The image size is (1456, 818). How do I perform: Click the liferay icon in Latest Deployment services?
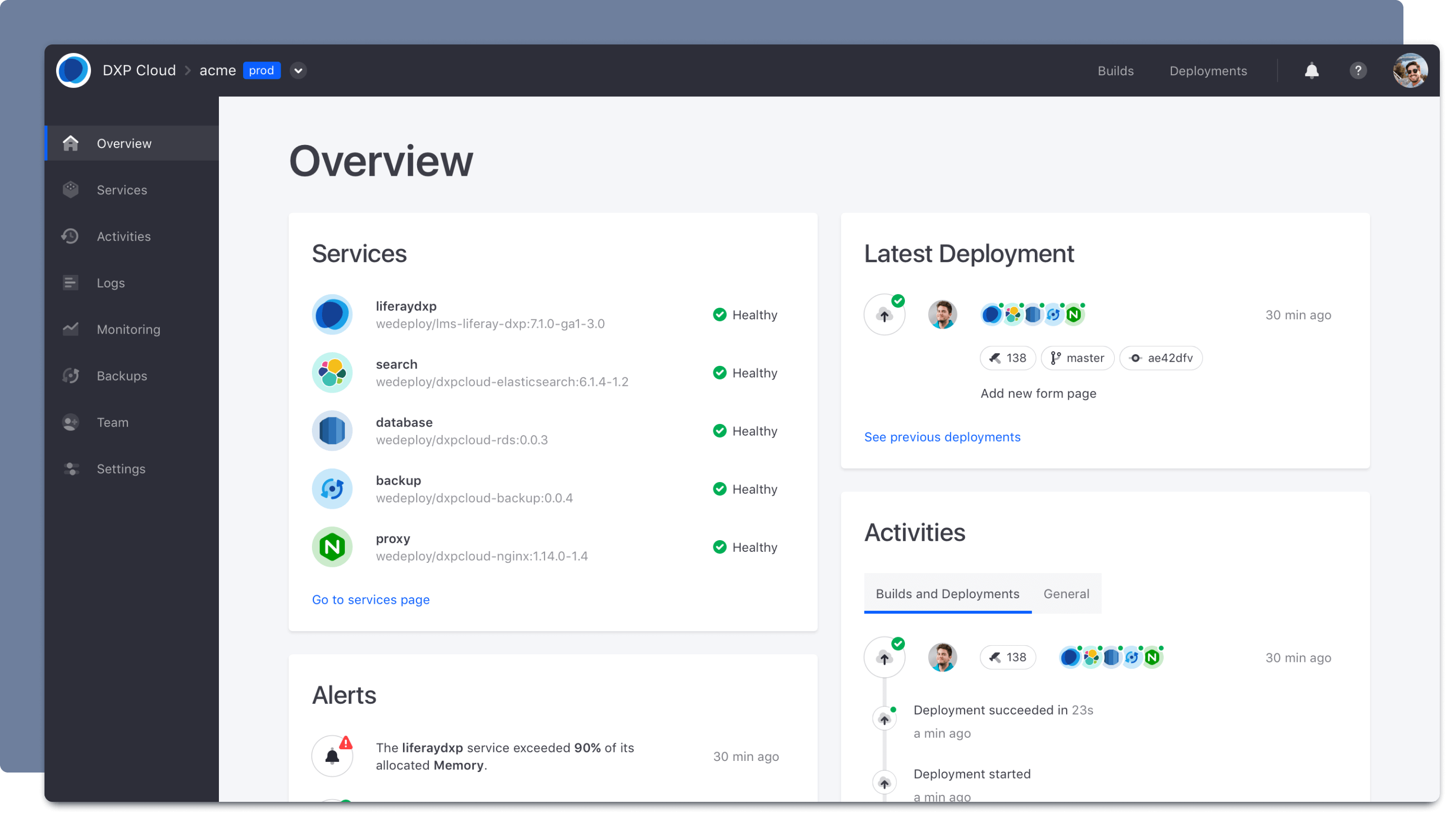[x=991, y=315]
